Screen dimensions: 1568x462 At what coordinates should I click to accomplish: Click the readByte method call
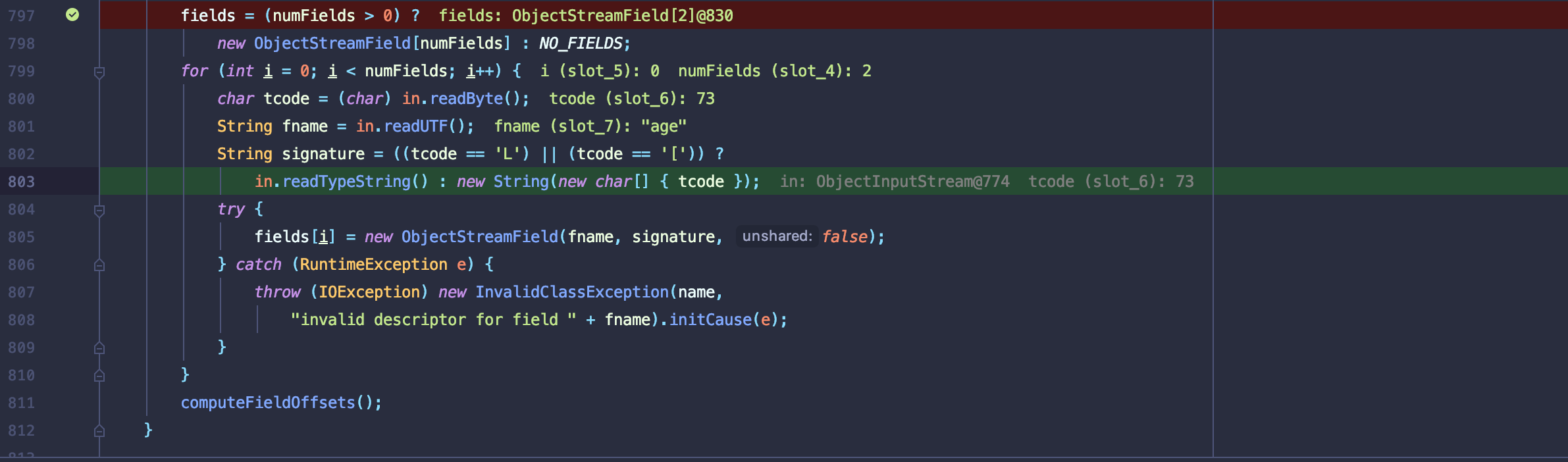(466, 99)
